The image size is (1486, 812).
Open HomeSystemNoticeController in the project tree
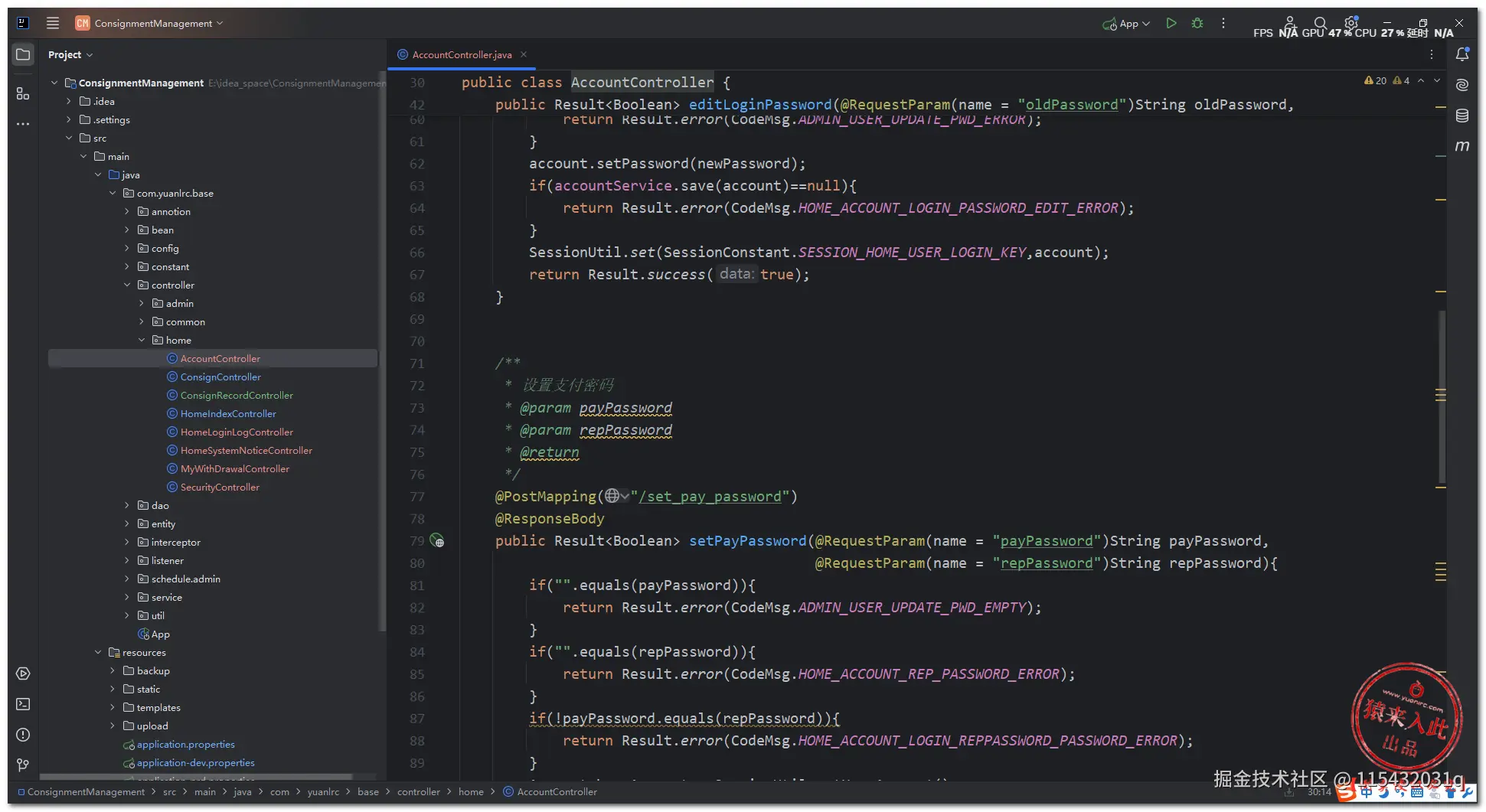coord(247,450)
